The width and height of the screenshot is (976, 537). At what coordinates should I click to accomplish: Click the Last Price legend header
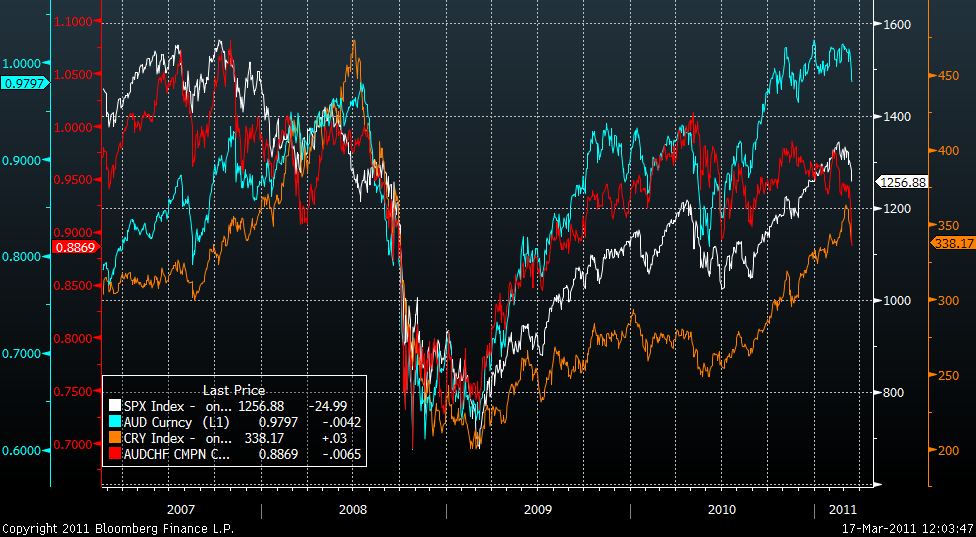pyautogui.click(x=234, y=390)
